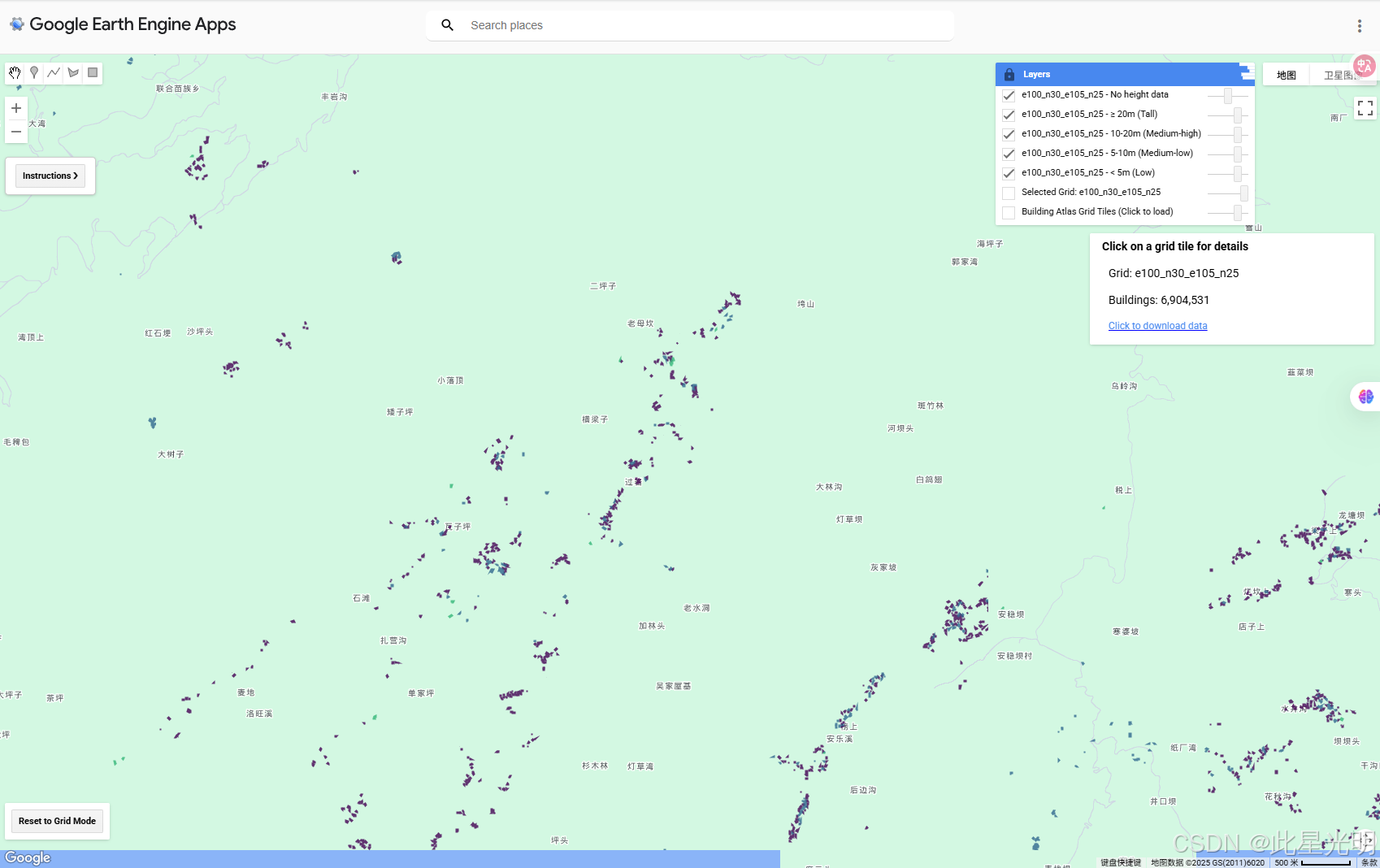Select the polygon drawing tool

click(x=72, y=72)
